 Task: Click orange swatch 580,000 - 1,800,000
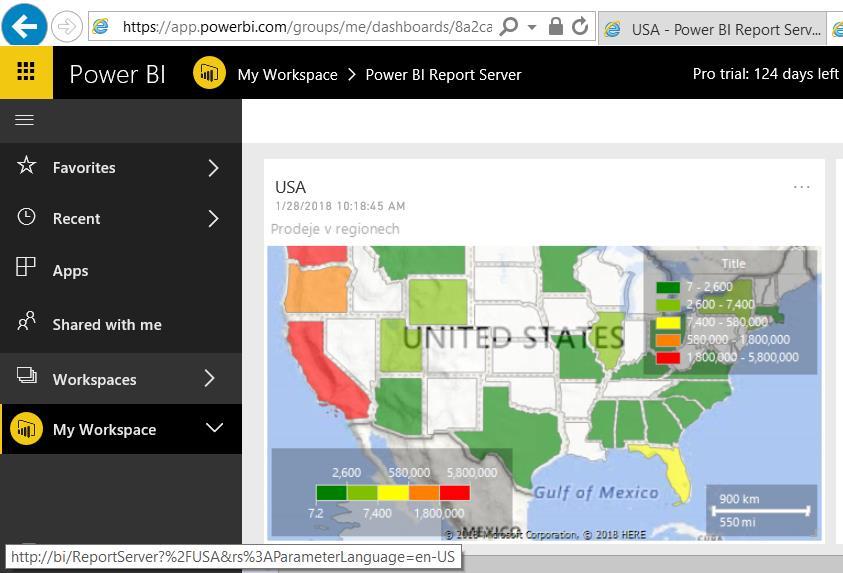[x=668, y=340]
